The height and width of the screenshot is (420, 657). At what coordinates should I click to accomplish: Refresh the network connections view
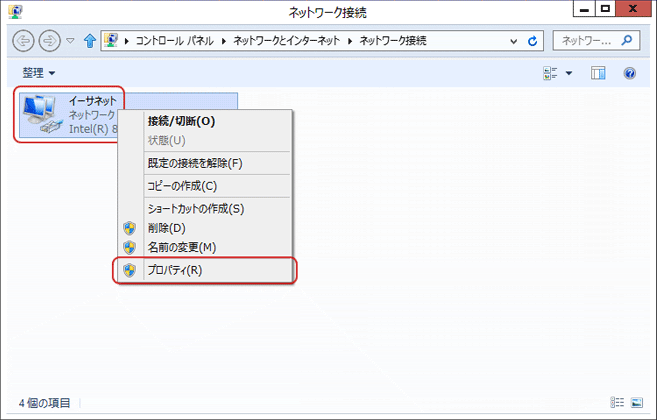tap(532, 41)
